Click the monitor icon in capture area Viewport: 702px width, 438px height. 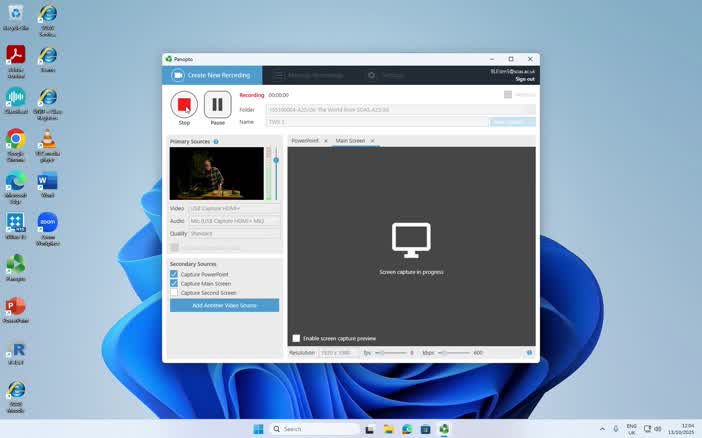(x=411, y=240)
